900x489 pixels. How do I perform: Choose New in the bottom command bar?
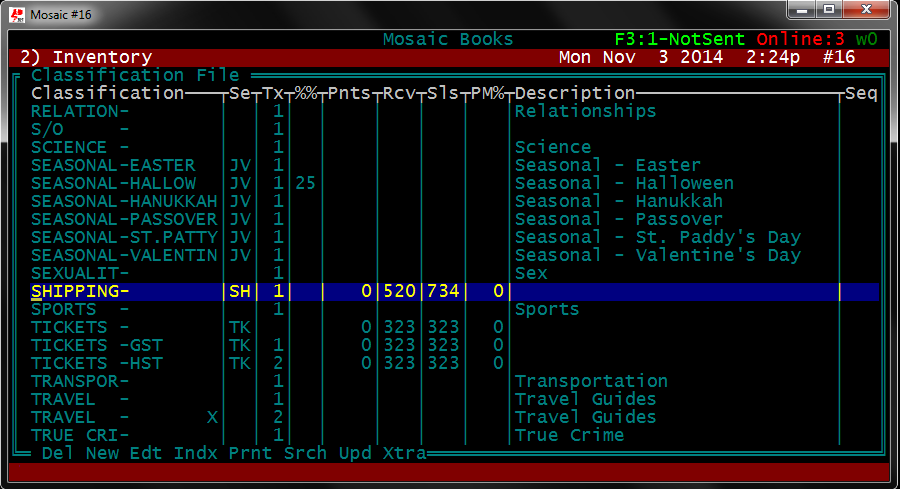pos(102,453)
